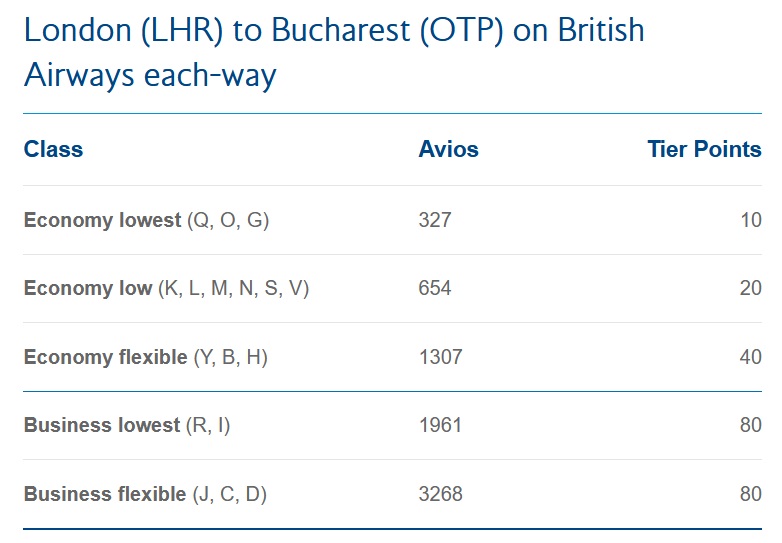Click the 3268 Avios value
The width and height of the screenshot is (782, 543).
[x=440, y=494]
